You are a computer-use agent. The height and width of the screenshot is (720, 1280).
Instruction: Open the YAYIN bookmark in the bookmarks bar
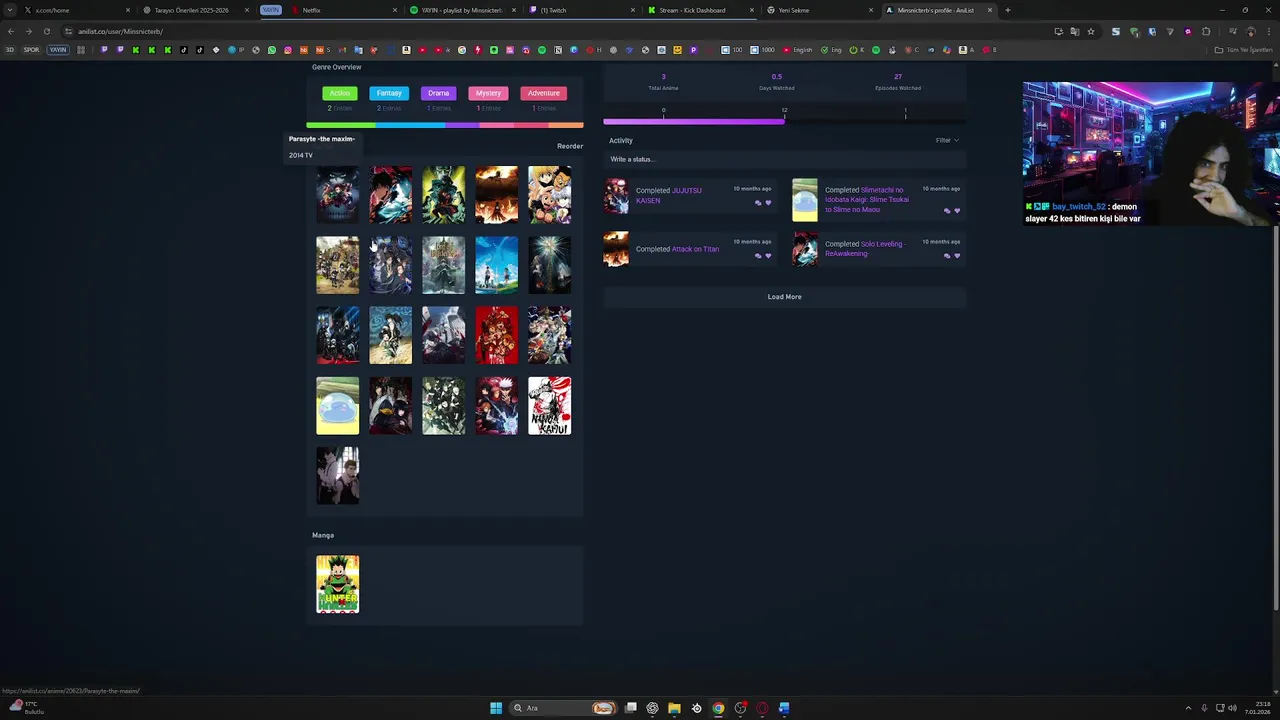coord(57,50)
